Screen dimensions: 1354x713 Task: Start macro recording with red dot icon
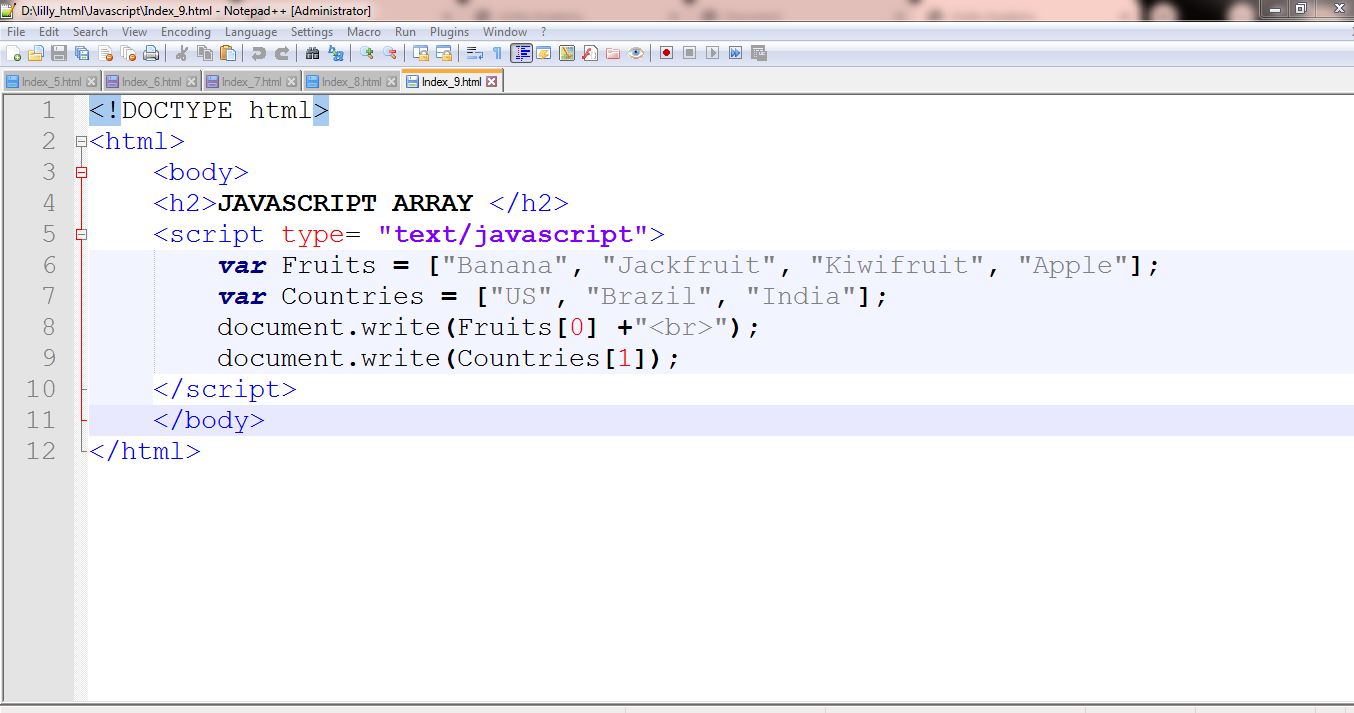[x=666, y=53]
